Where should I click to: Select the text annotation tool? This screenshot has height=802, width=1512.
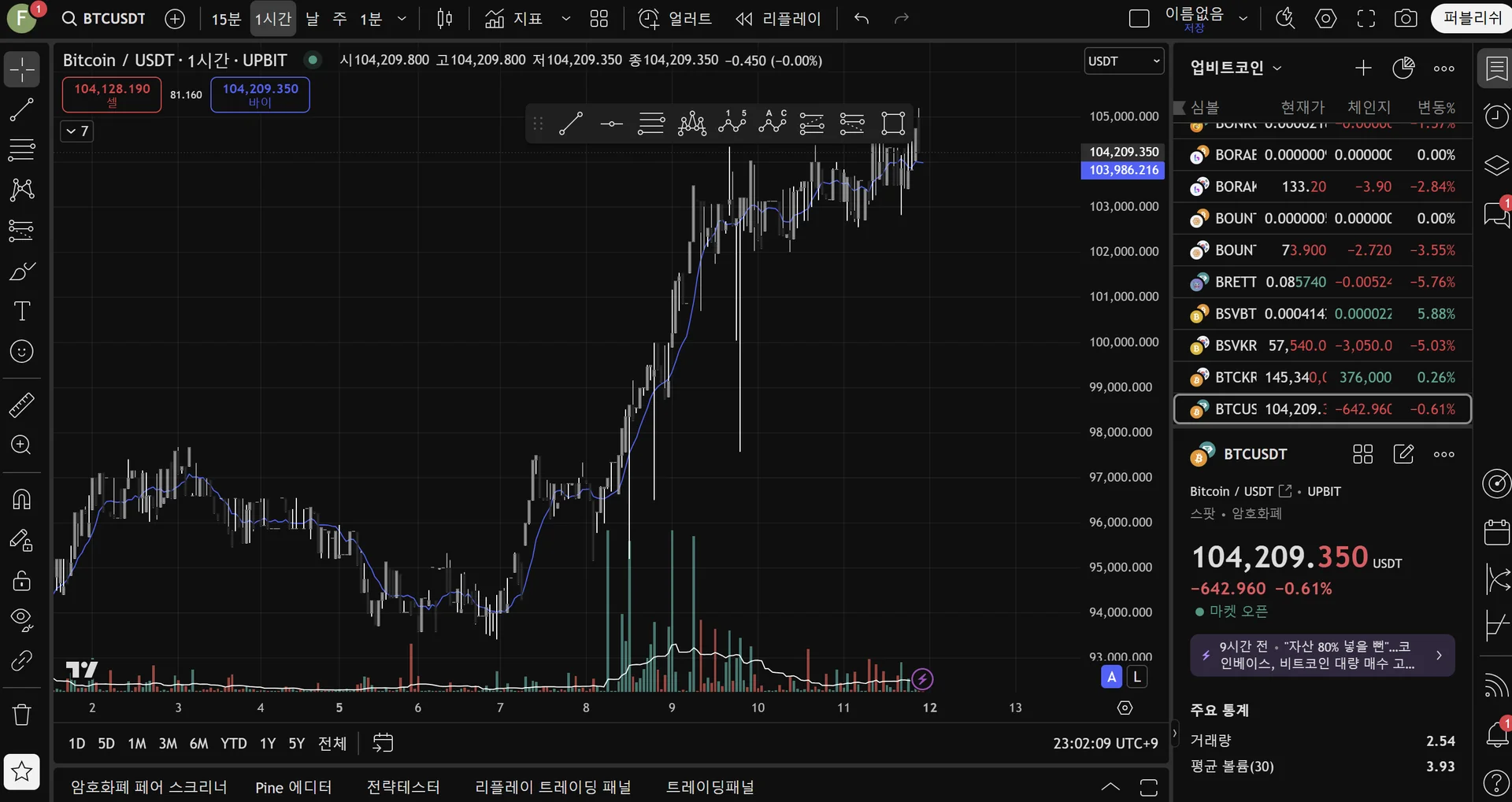(x=22, y=311)
